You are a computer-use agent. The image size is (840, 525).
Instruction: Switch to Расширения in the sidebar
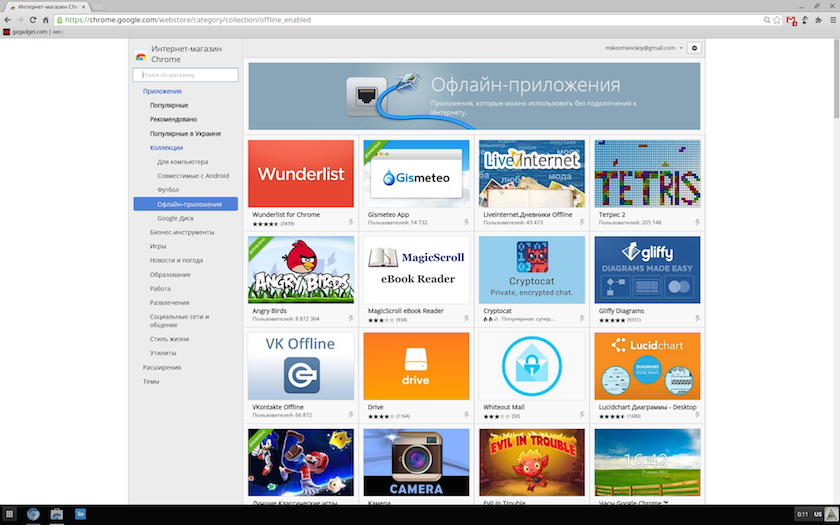(161, 367)
